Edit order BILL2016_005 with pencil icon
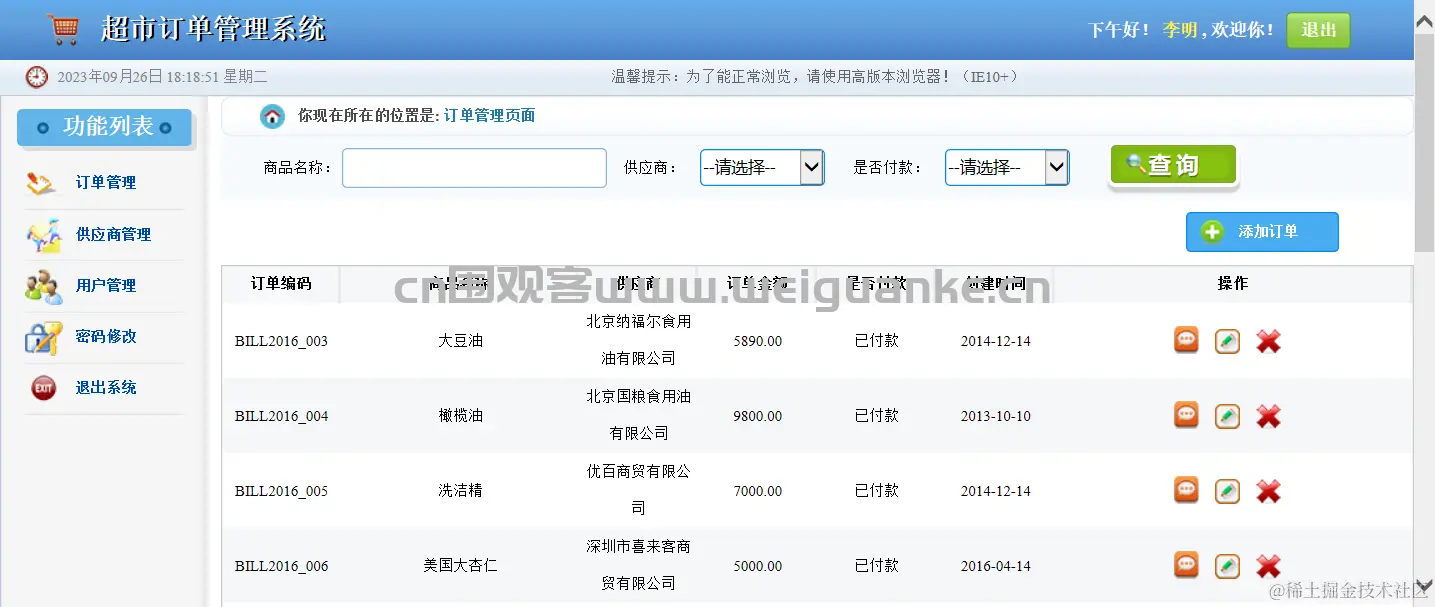The height and width of the screenshot is (607, 1435). (x=1228, y=491)
